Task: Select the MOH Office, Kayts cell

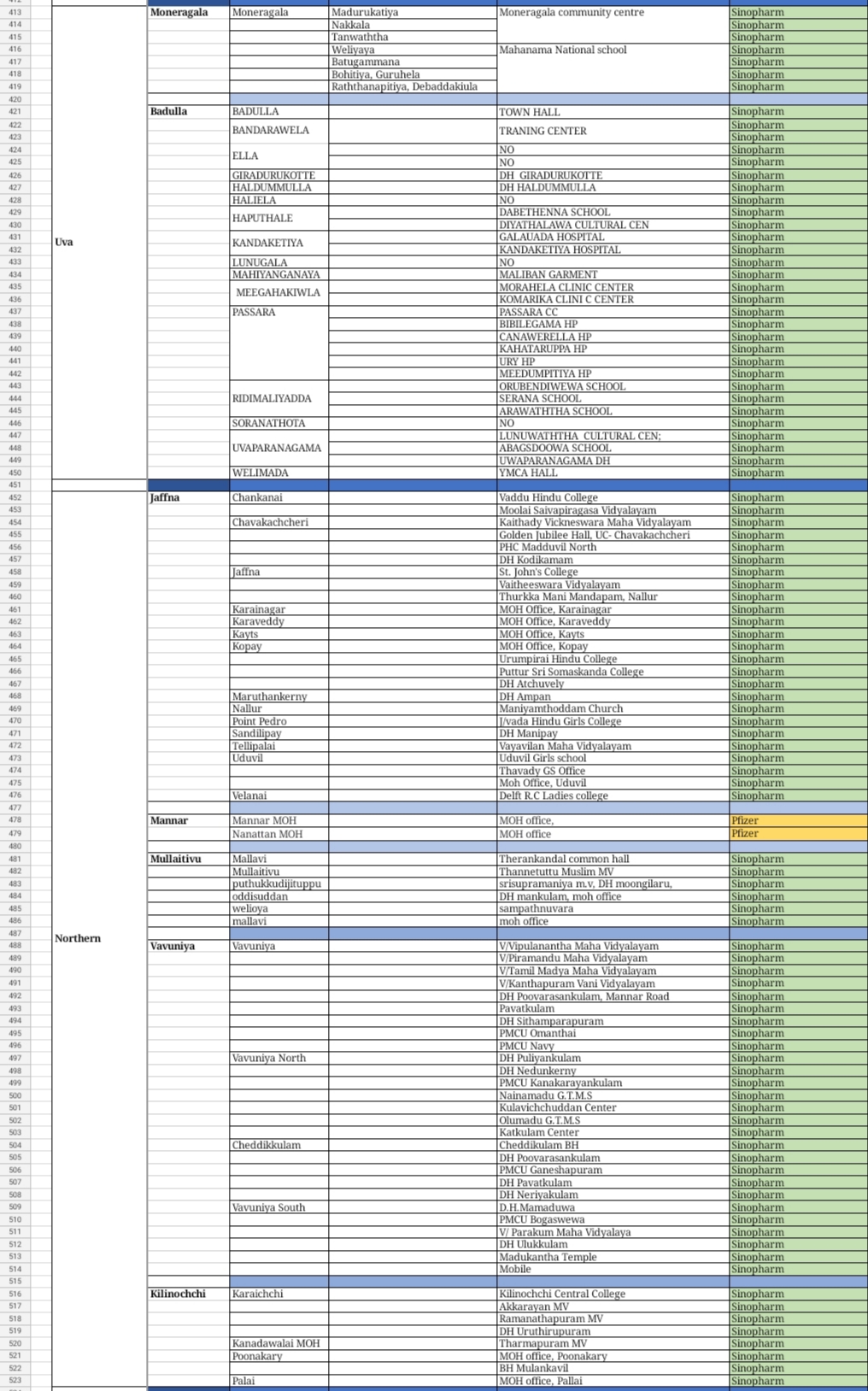Action: click(613, 634)
